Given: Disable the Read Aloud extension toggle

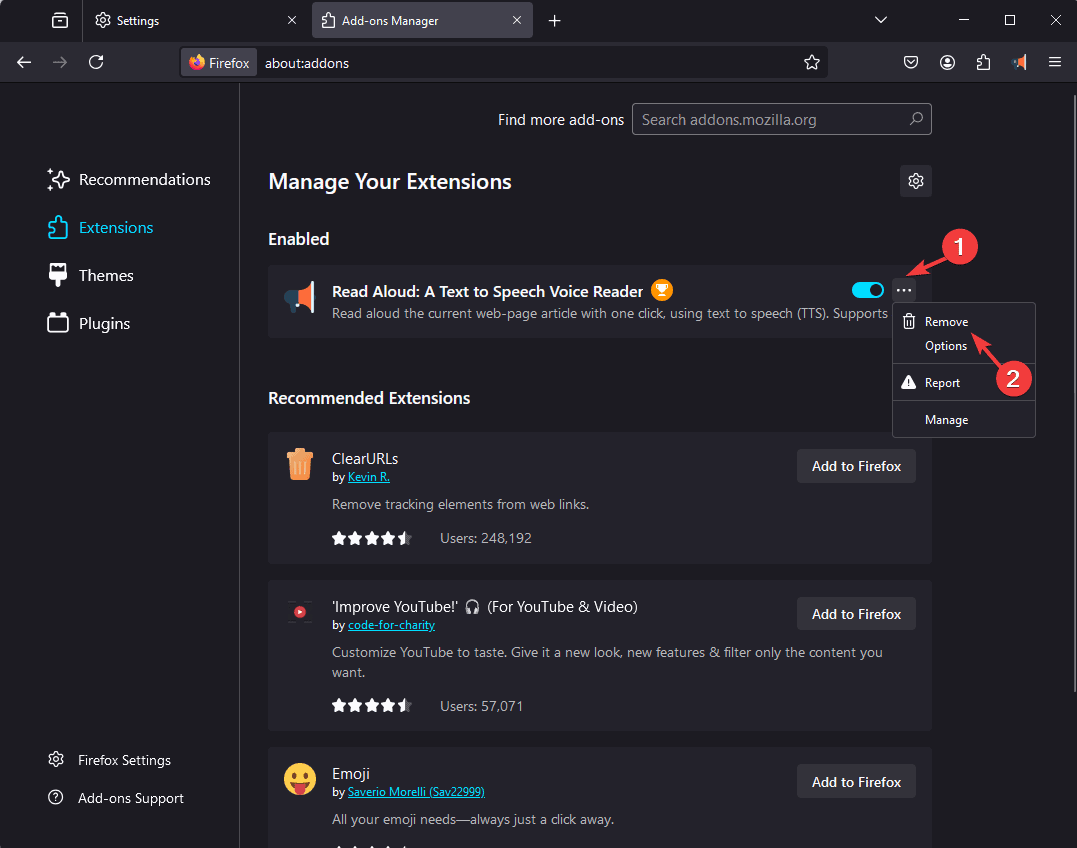Looking at the screenshot, I should pyautogui.click(x=868, y=290).
